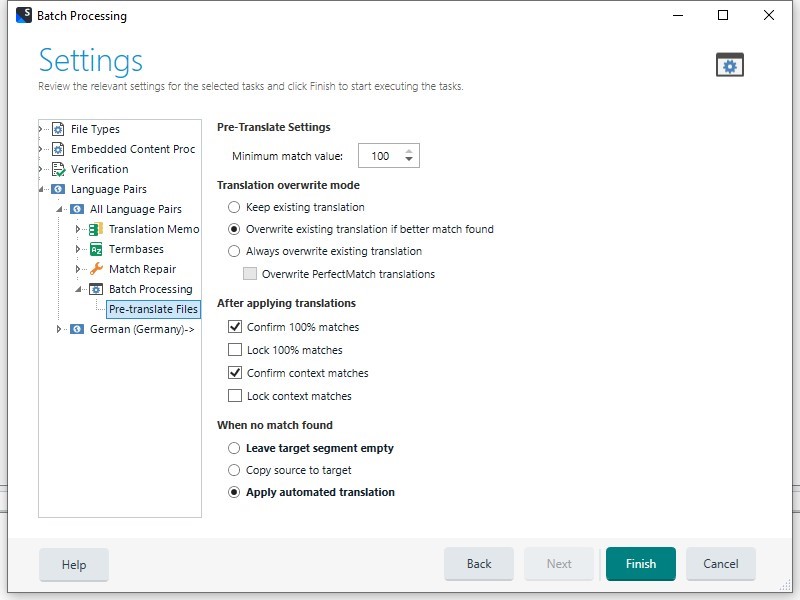Click the Trados logo in title bar
Image resolution: width=800 pixels, height=600 pixels.
point(24,15)
